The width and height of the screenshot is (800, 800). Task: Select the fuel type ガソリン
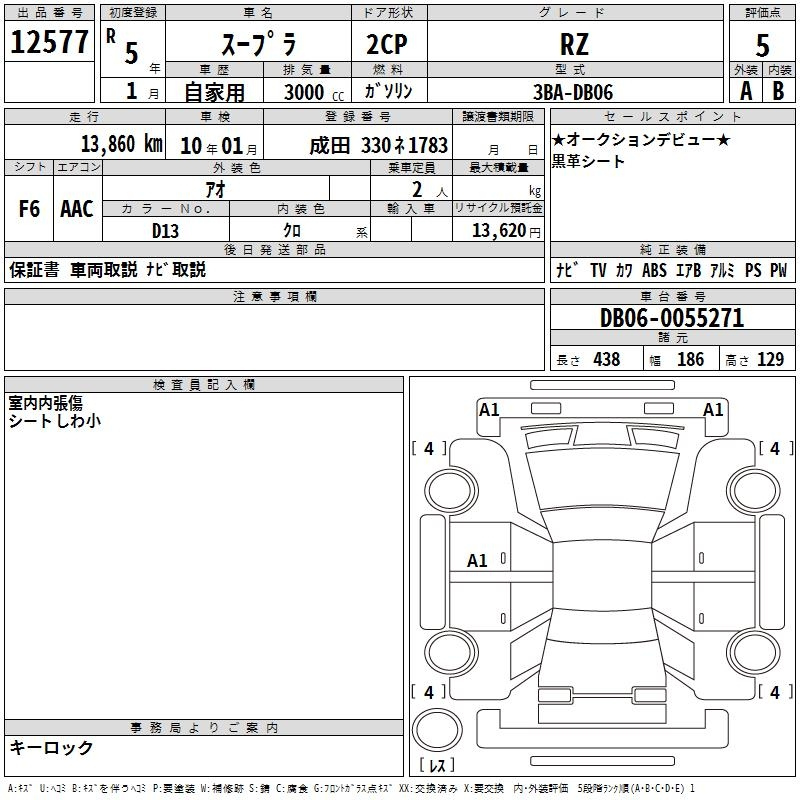point(388,91)
